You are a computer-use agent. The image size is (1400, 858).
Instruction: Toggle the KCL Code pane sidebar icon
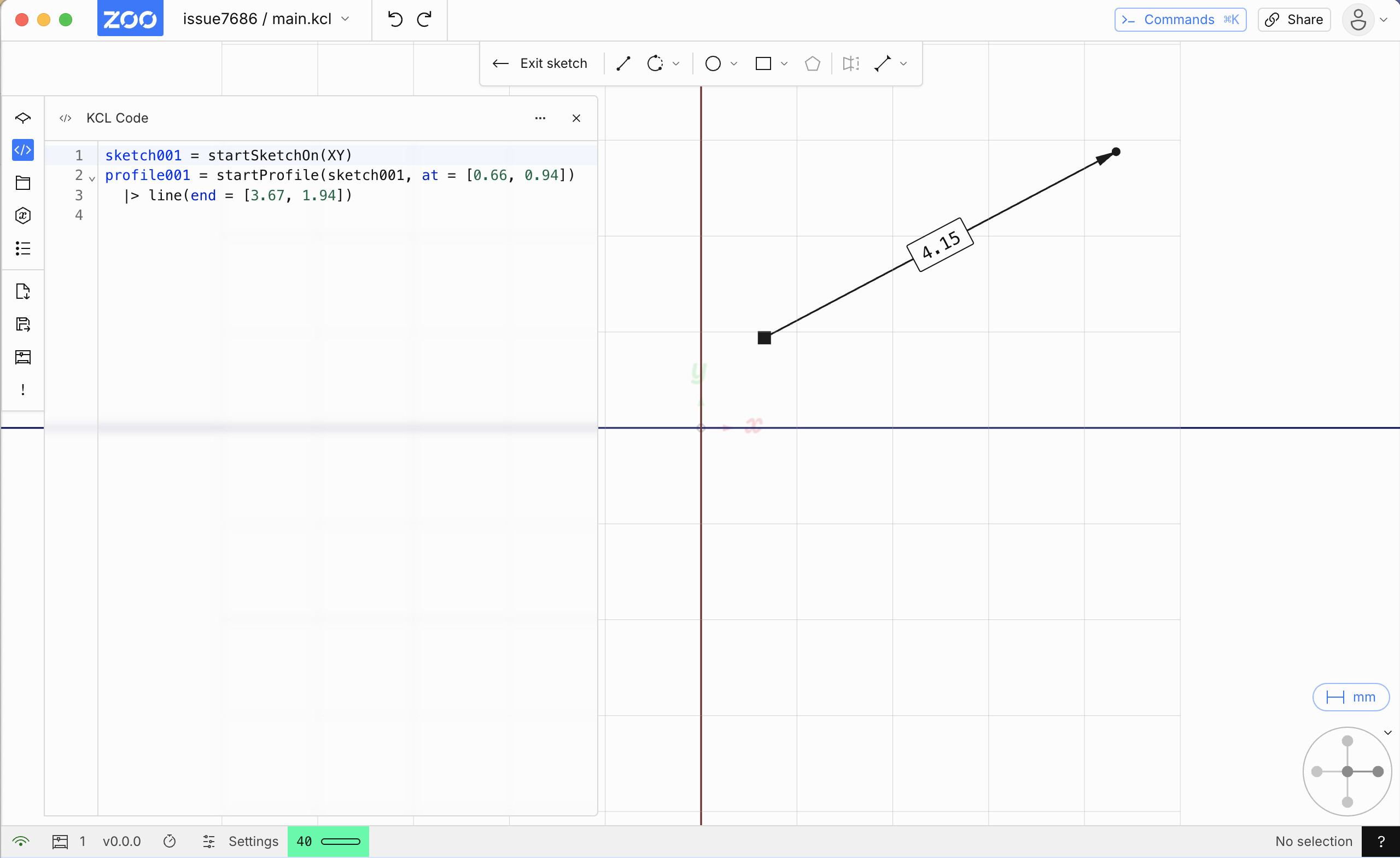click(x=23, y=150)
